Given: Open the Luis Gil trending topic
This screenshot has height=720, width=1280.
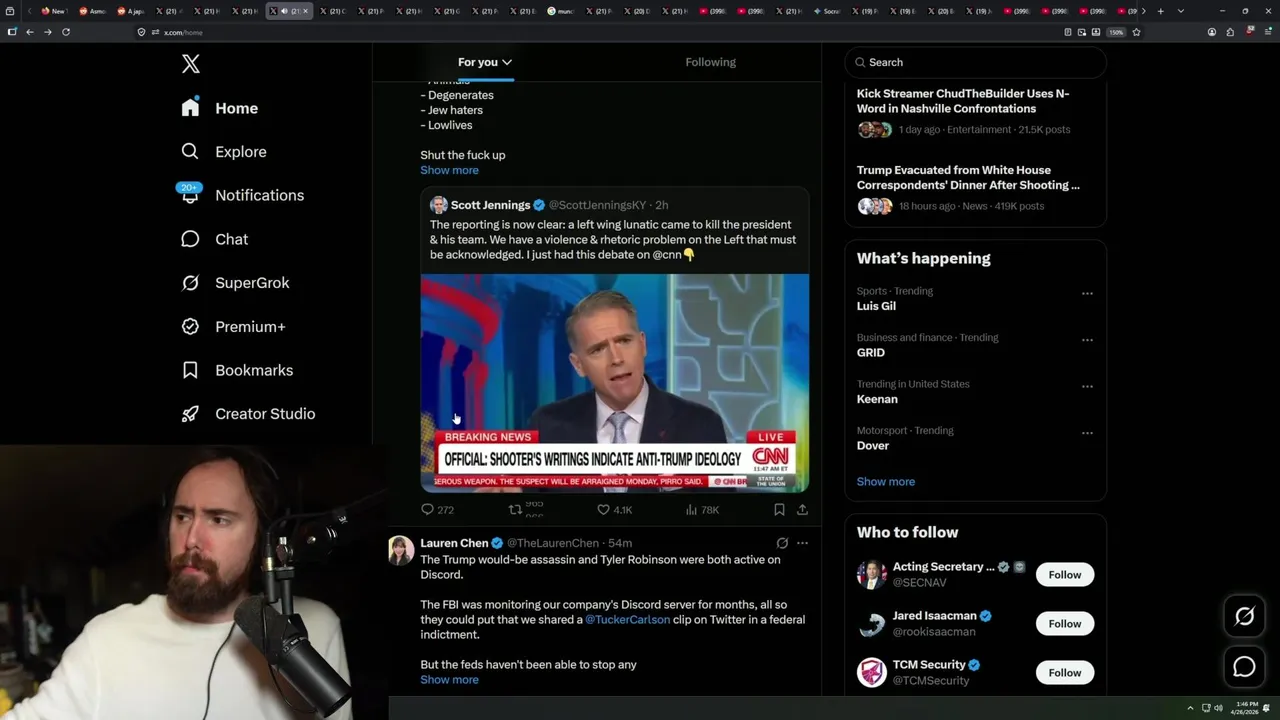Looking at the screenshot, I should [x=876, y=306].
